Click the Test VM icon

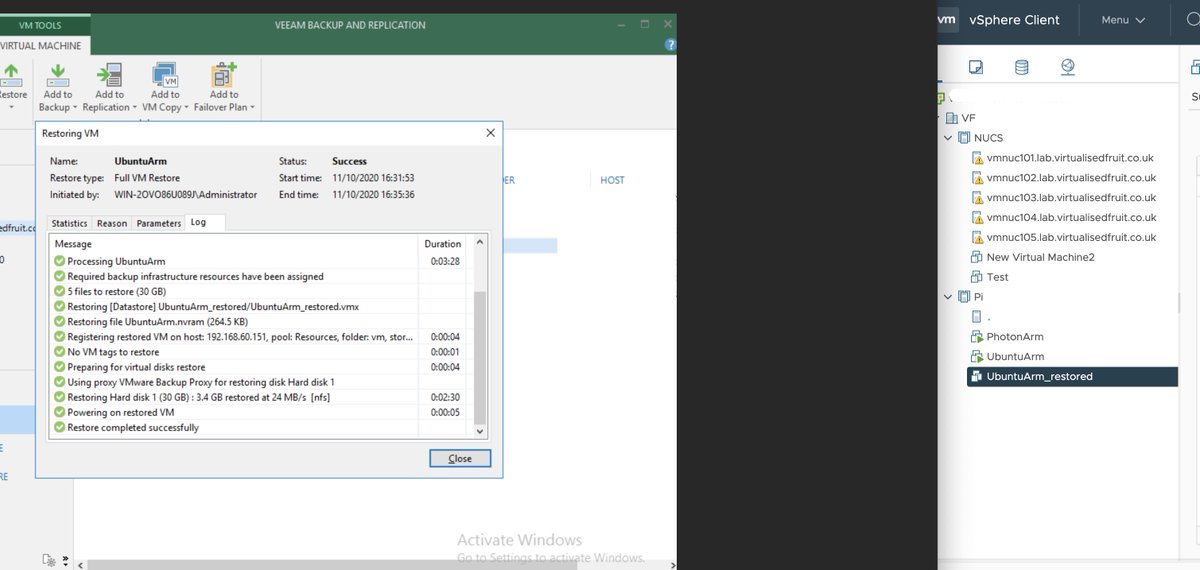click(977, 277)
